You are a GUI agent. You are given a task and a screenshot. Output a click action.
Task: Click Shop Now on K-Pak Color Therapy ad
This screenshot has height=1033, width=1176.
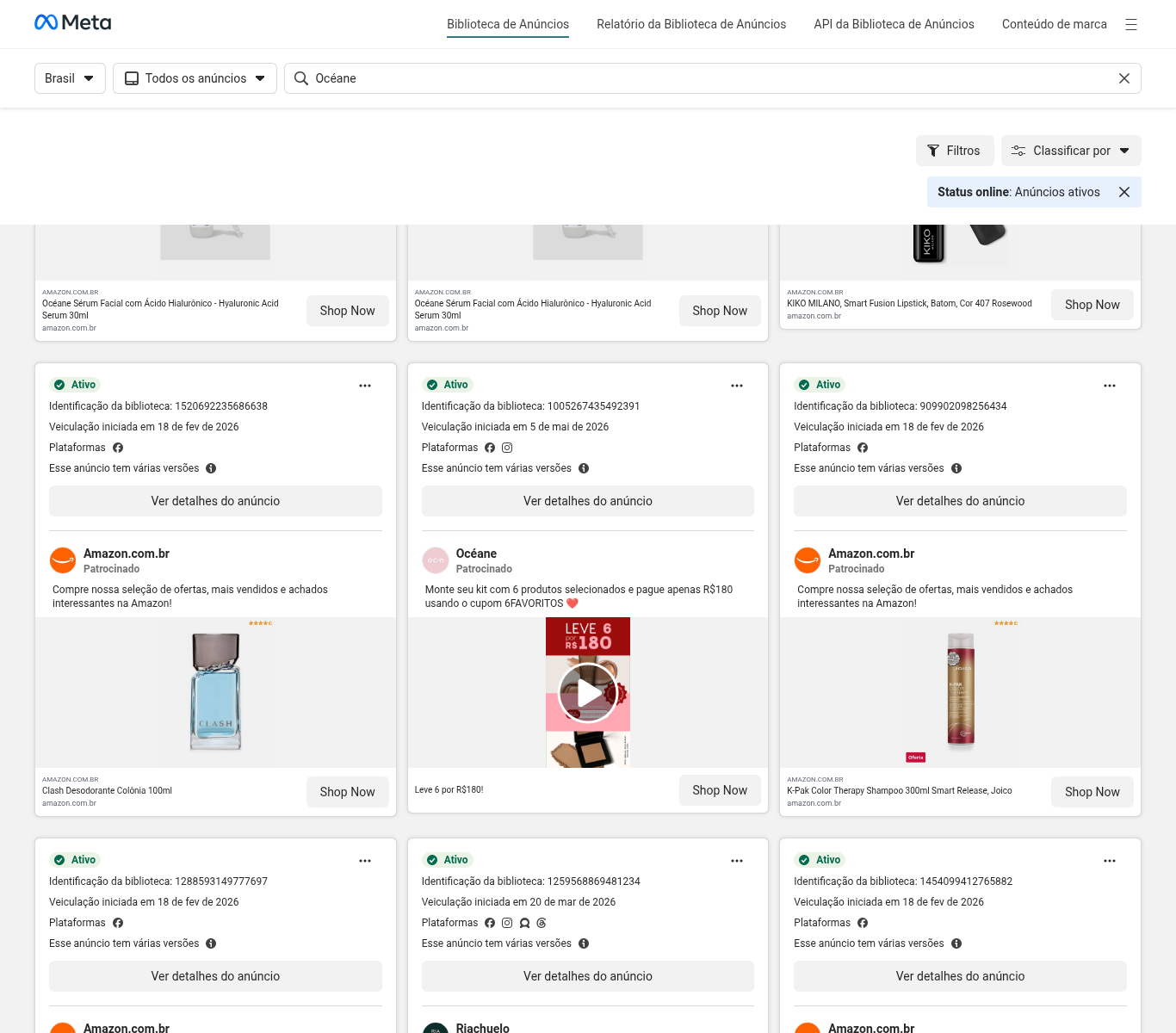pos(1092,792)
